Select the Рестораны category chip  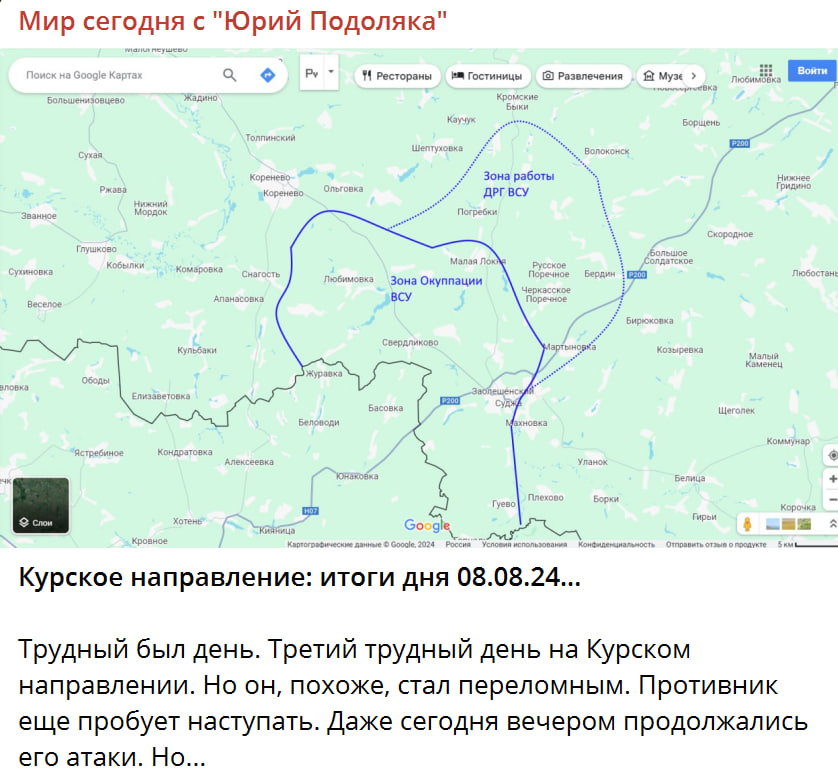point(397,76)
